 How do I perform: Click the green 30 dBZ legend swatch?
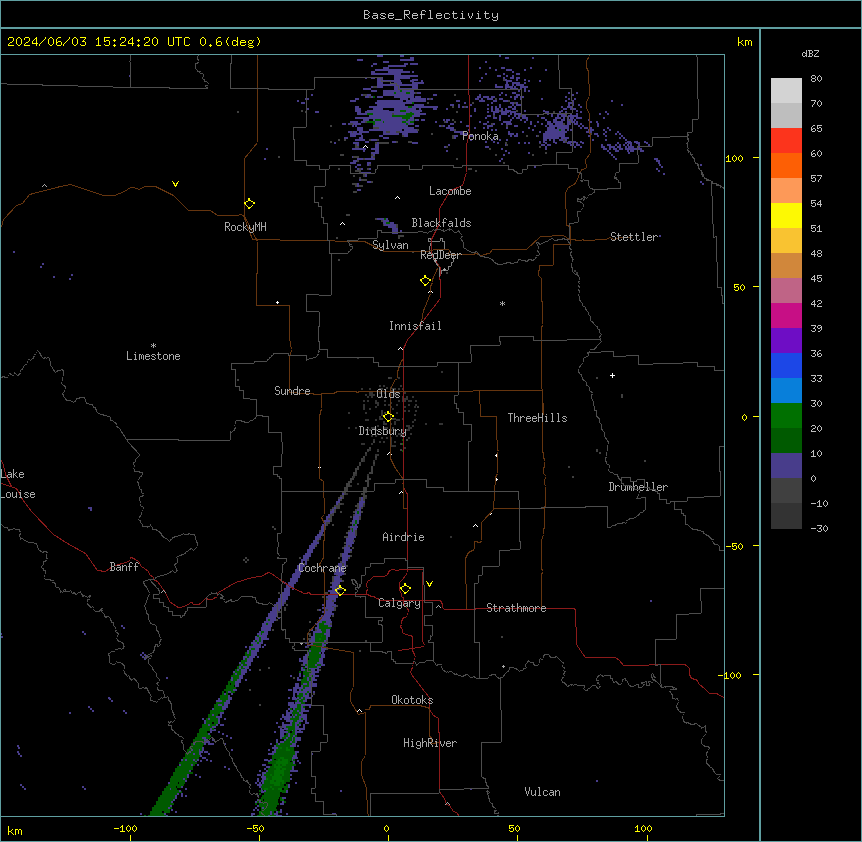786,416
